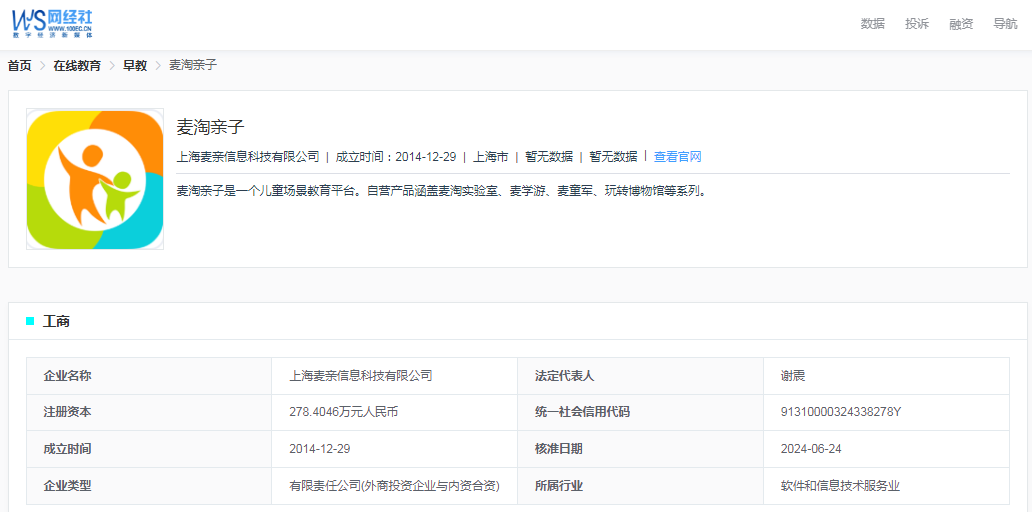Click the 软件和信息技术服务业 value
Viewport: 1032px width, 512px height.
[840, 486]
